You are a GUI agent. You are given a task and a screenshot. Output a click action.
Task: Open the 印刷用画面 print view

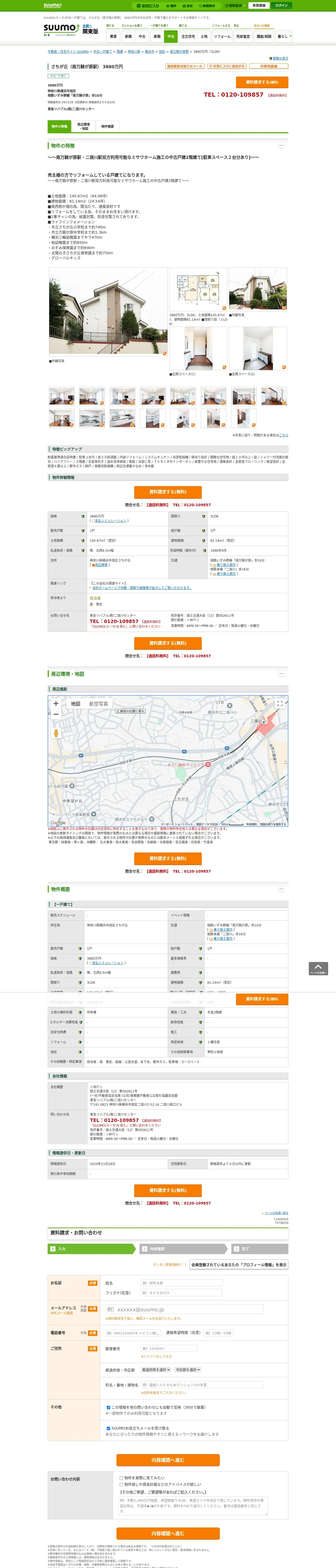click(269, 66)
